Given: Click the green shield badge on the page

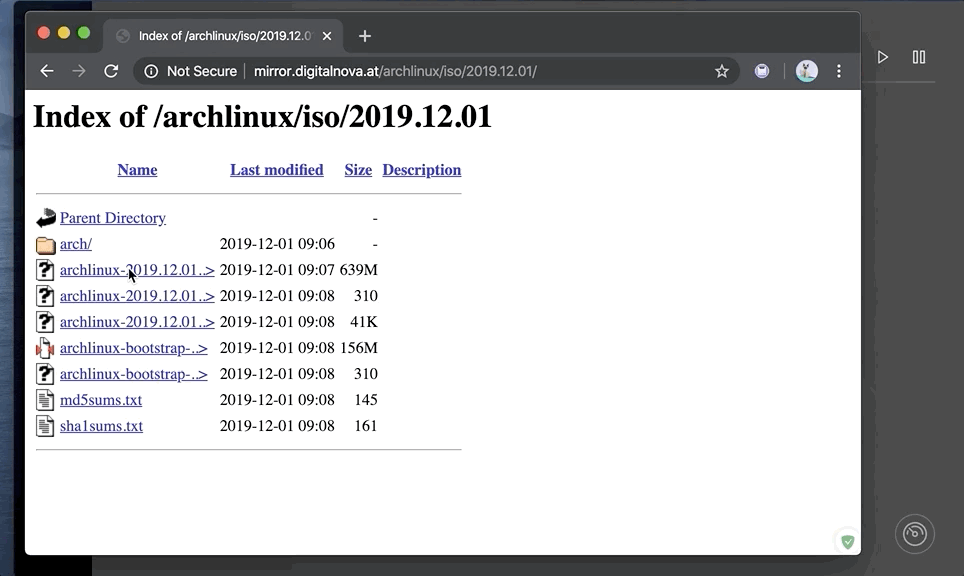Looking at the screenshot, I should click(x=848, y=542).
